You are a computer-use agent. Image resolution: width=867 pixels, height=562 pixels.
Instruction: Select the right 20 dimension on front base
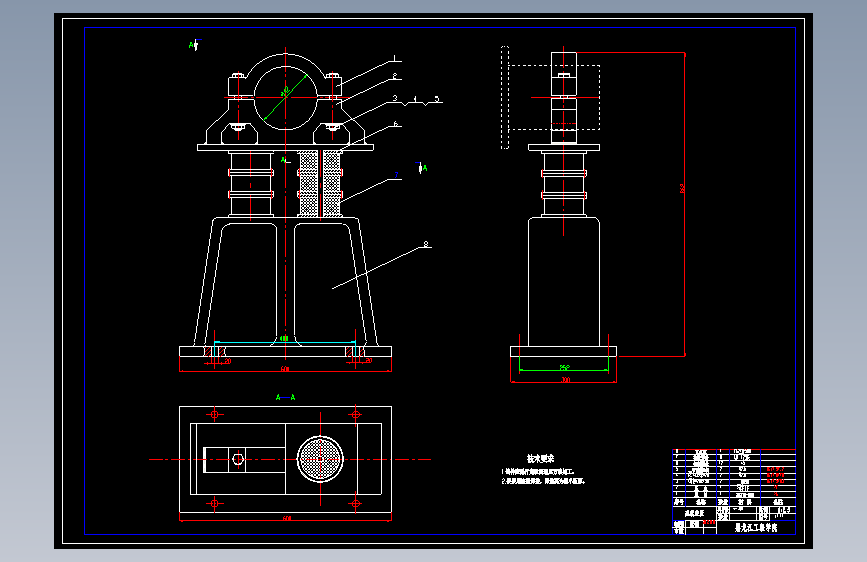point(368,361)
